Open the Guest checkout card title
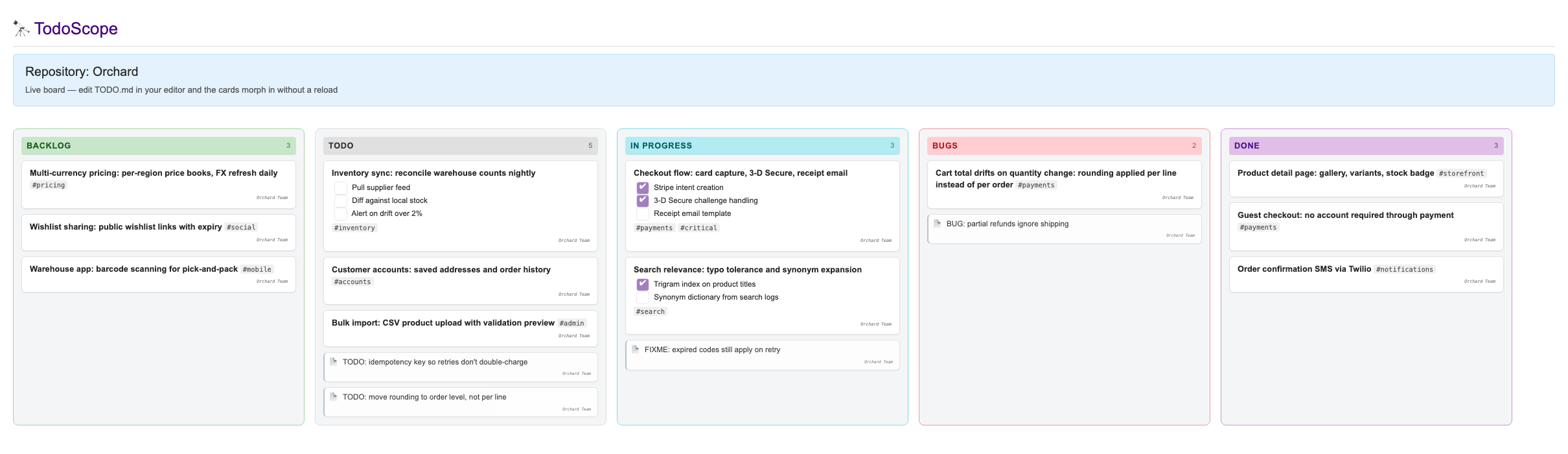Image resolution: width=1568 pixels, height=454 pixels. coord(1346,215)
